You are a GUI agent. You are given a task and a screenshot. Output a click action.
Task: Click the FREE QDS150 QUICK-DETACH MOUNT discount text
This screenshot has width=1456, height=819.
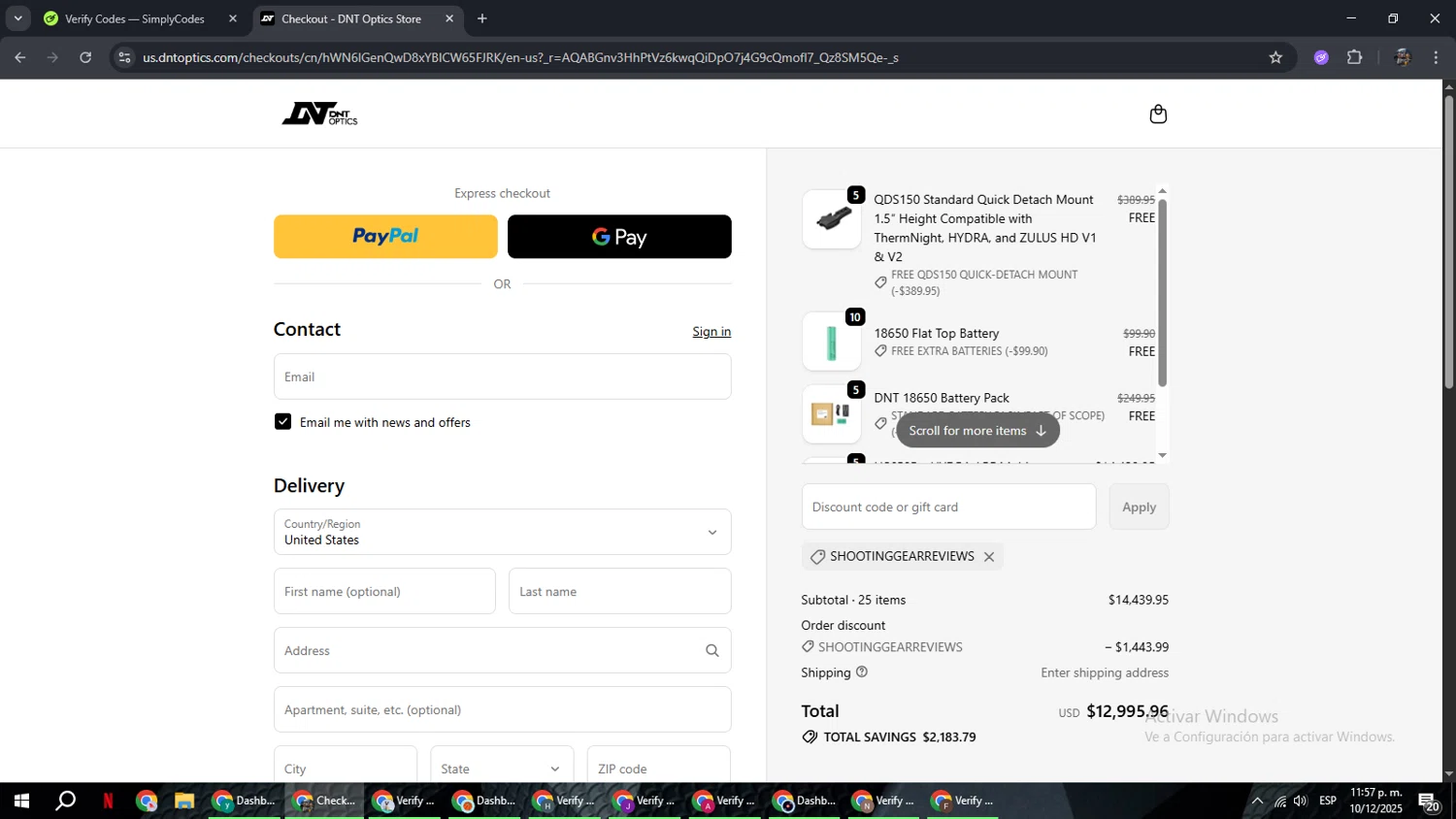tap(983, 282)
